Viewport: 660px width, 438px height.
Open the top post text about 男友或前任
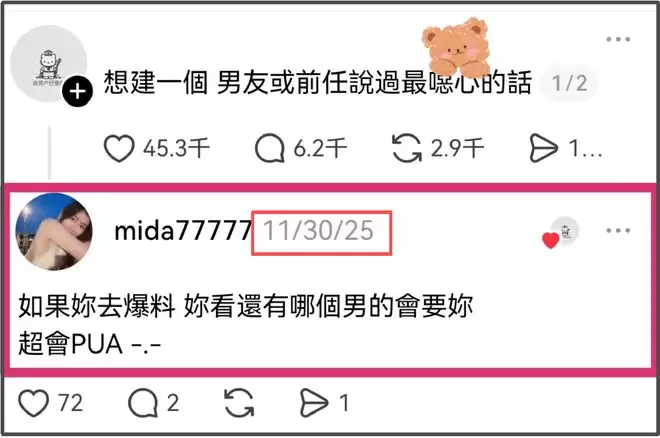(318, 82)
